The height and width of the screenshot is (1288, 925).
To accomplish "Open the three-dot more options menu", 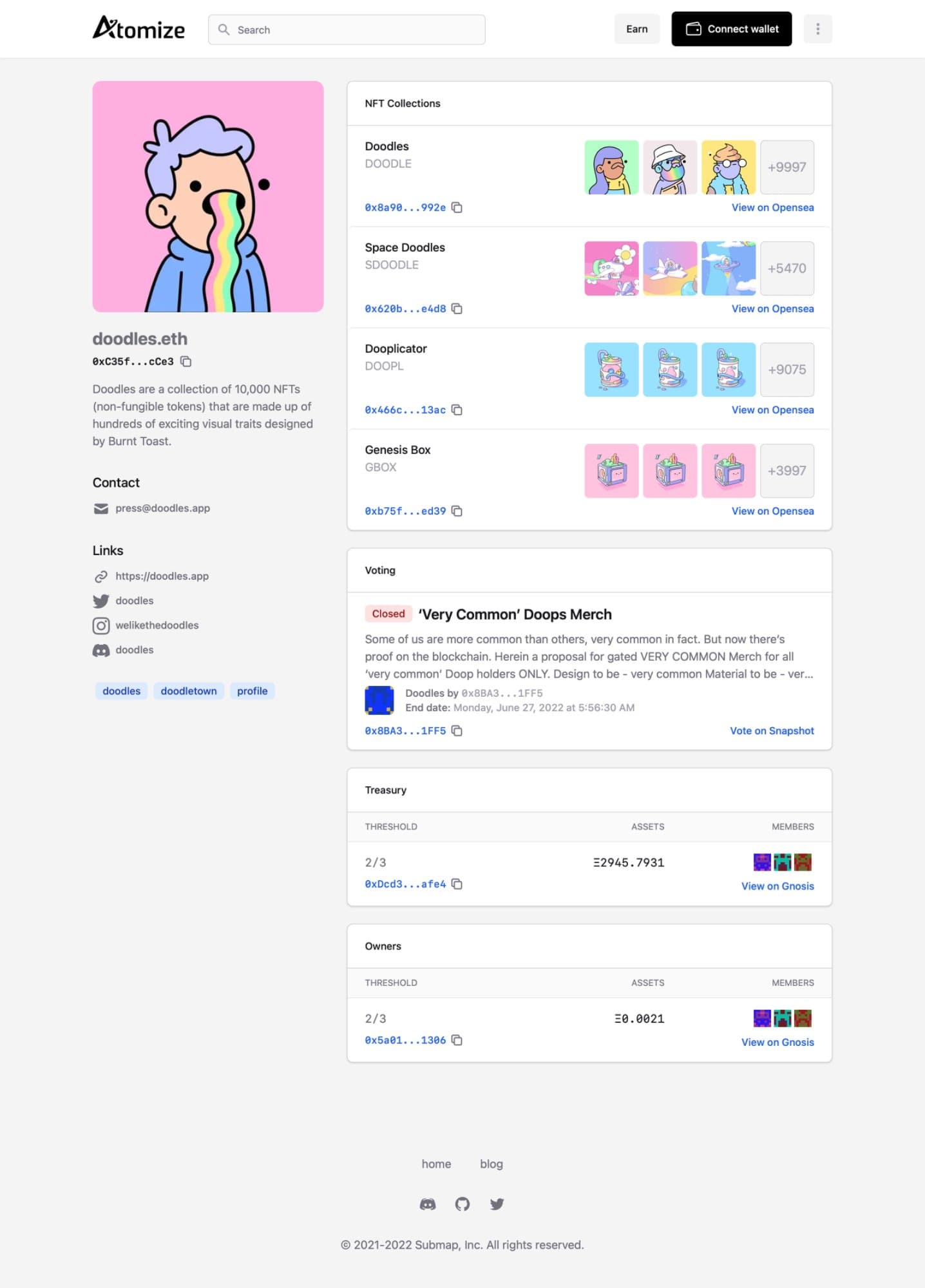I will point(818,29).
